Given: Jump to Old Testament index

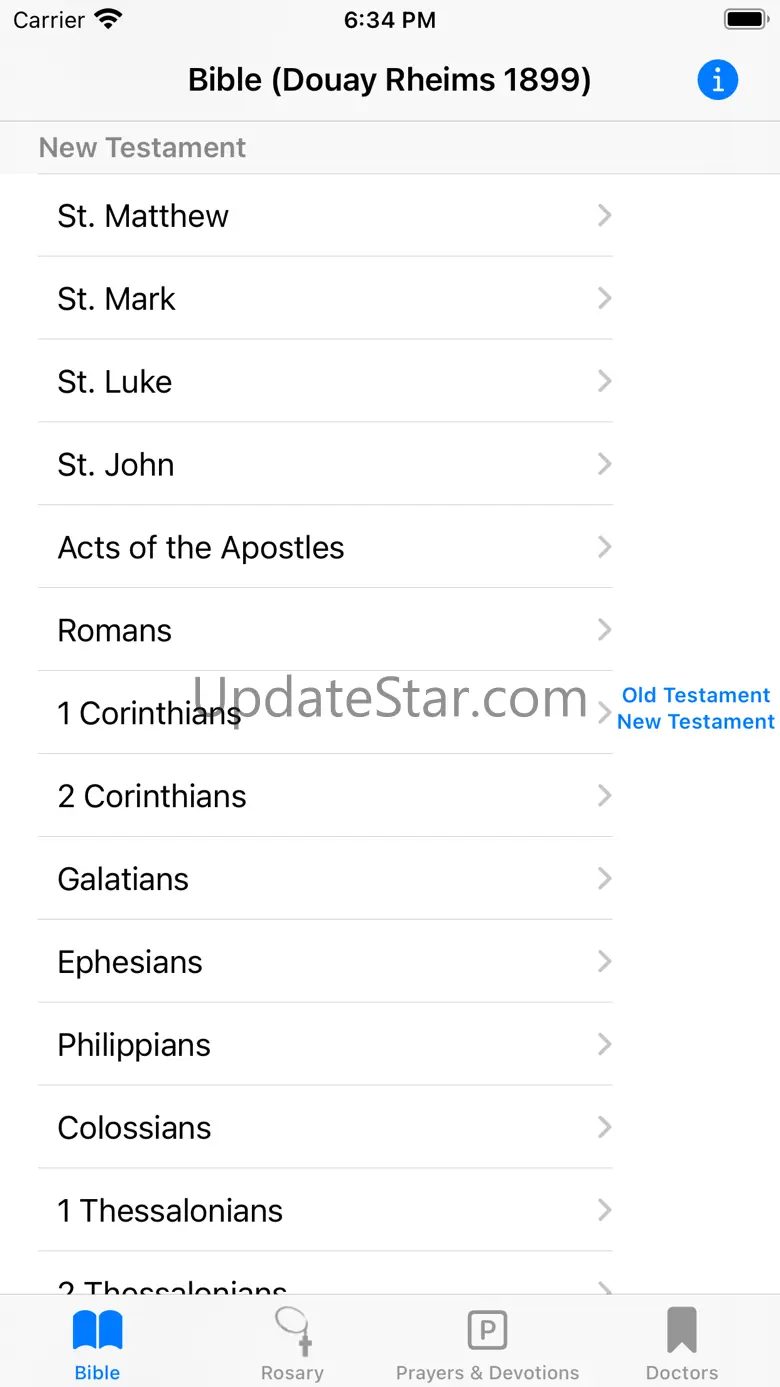Looking at the screenshot, I should [x=696, y=695].
